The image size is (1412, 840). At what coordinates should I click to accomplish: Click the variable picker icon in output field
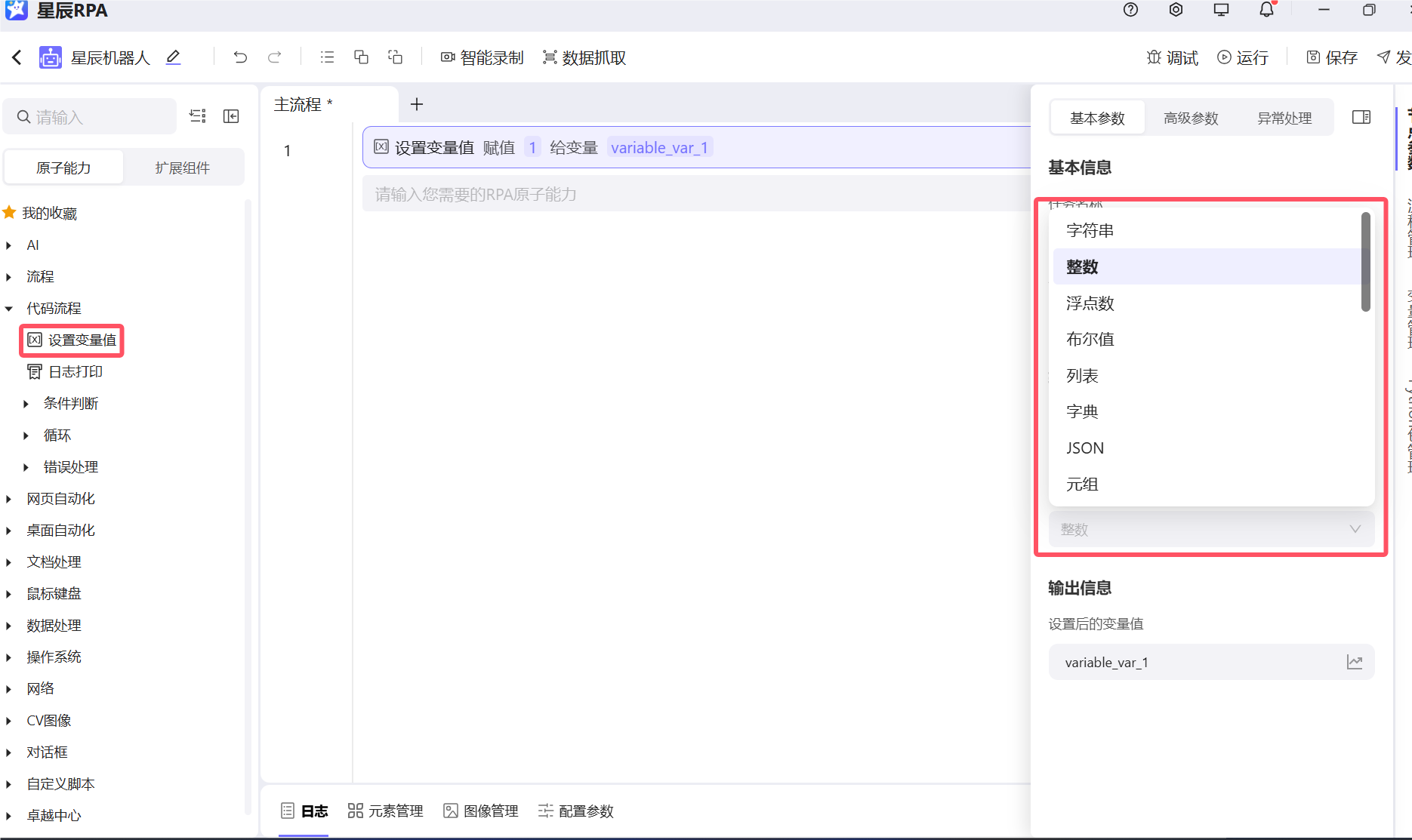pos(1355,662)
